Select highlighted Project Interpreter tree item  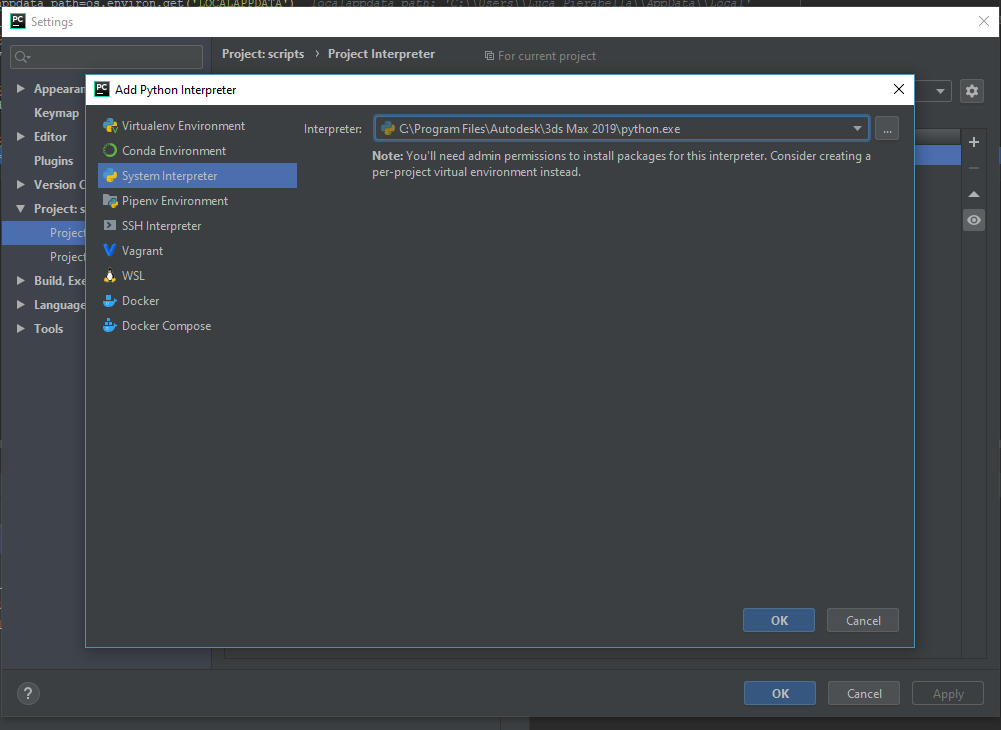pyautogui.click(x=44, y=232)
